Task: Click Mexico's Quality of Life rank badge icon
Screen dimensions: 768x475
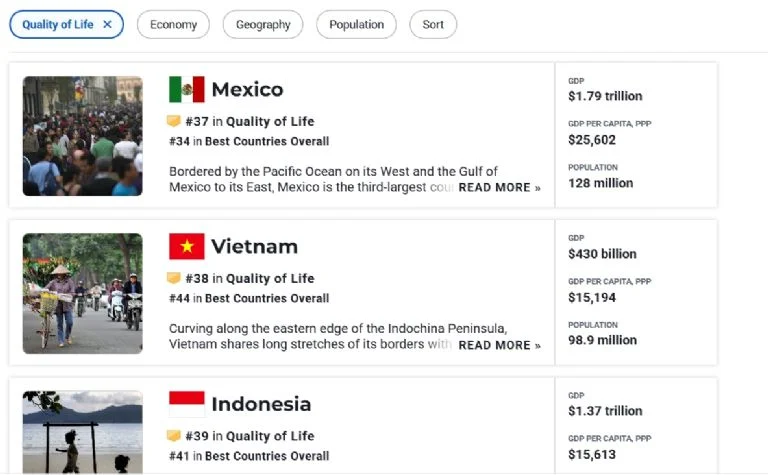Action: [174, 122]
